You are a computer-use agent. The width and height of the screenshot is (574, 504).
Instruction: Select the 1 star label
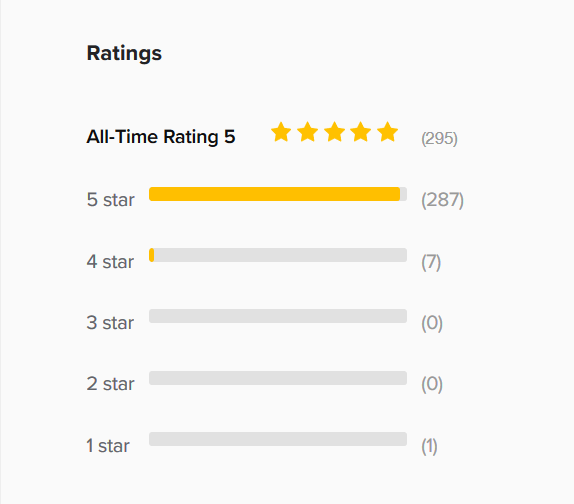(x=108, y=446)
